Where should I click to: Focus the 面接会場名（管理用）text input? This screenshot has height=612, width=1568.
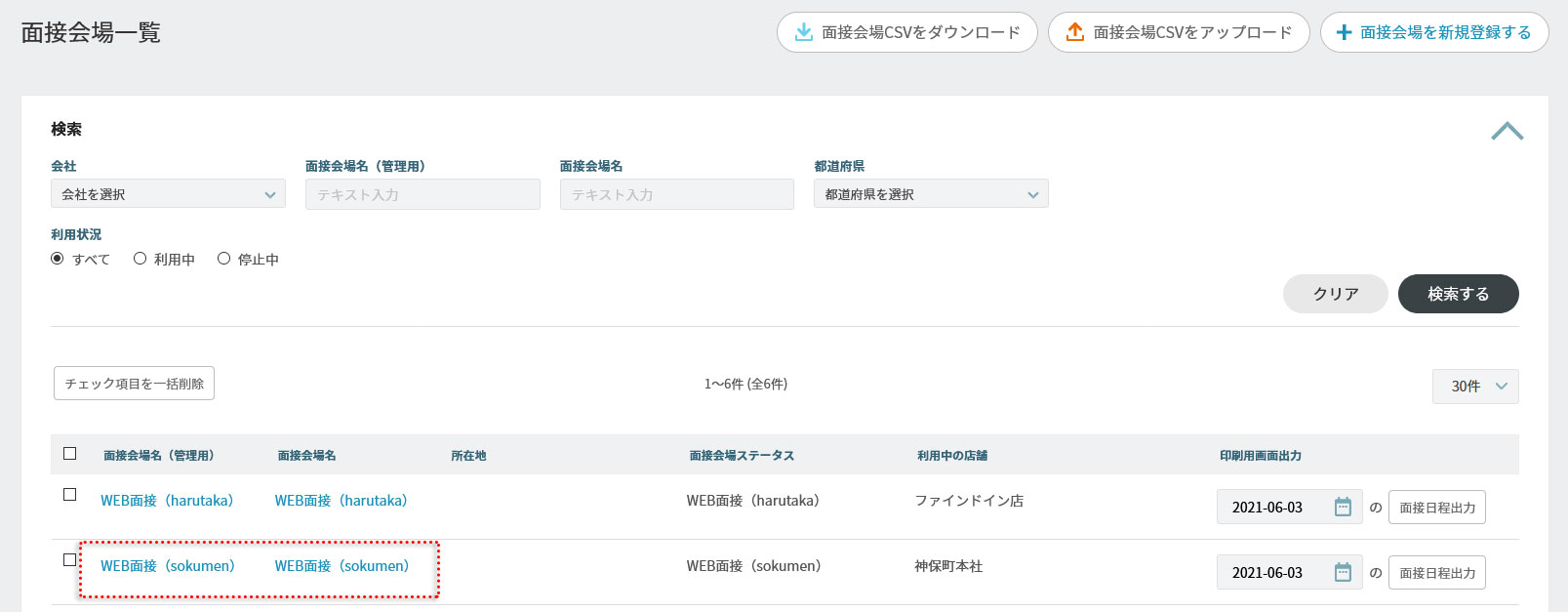point(422,194)
